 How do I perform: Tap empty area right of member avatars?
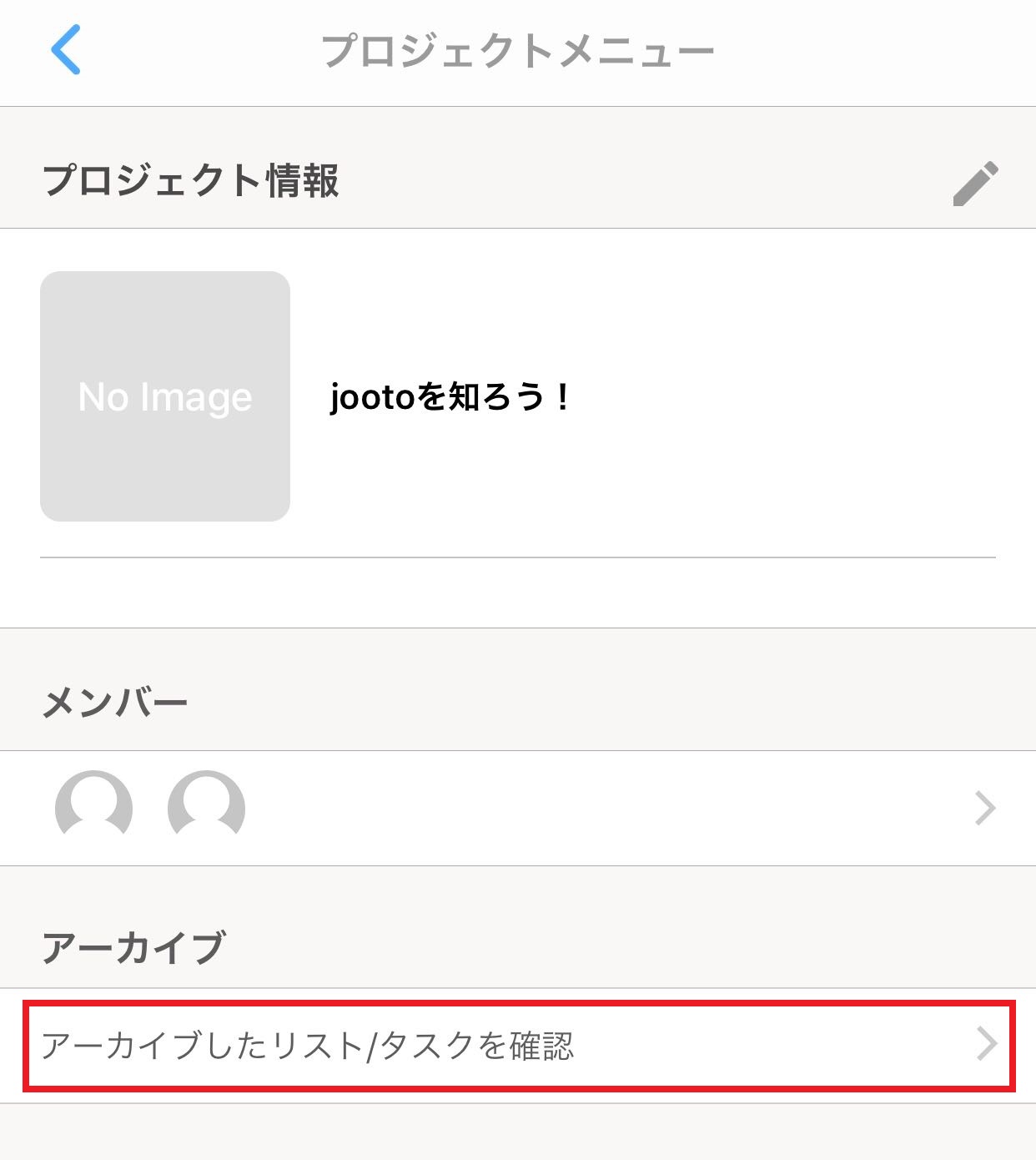[x=584, y=808]
